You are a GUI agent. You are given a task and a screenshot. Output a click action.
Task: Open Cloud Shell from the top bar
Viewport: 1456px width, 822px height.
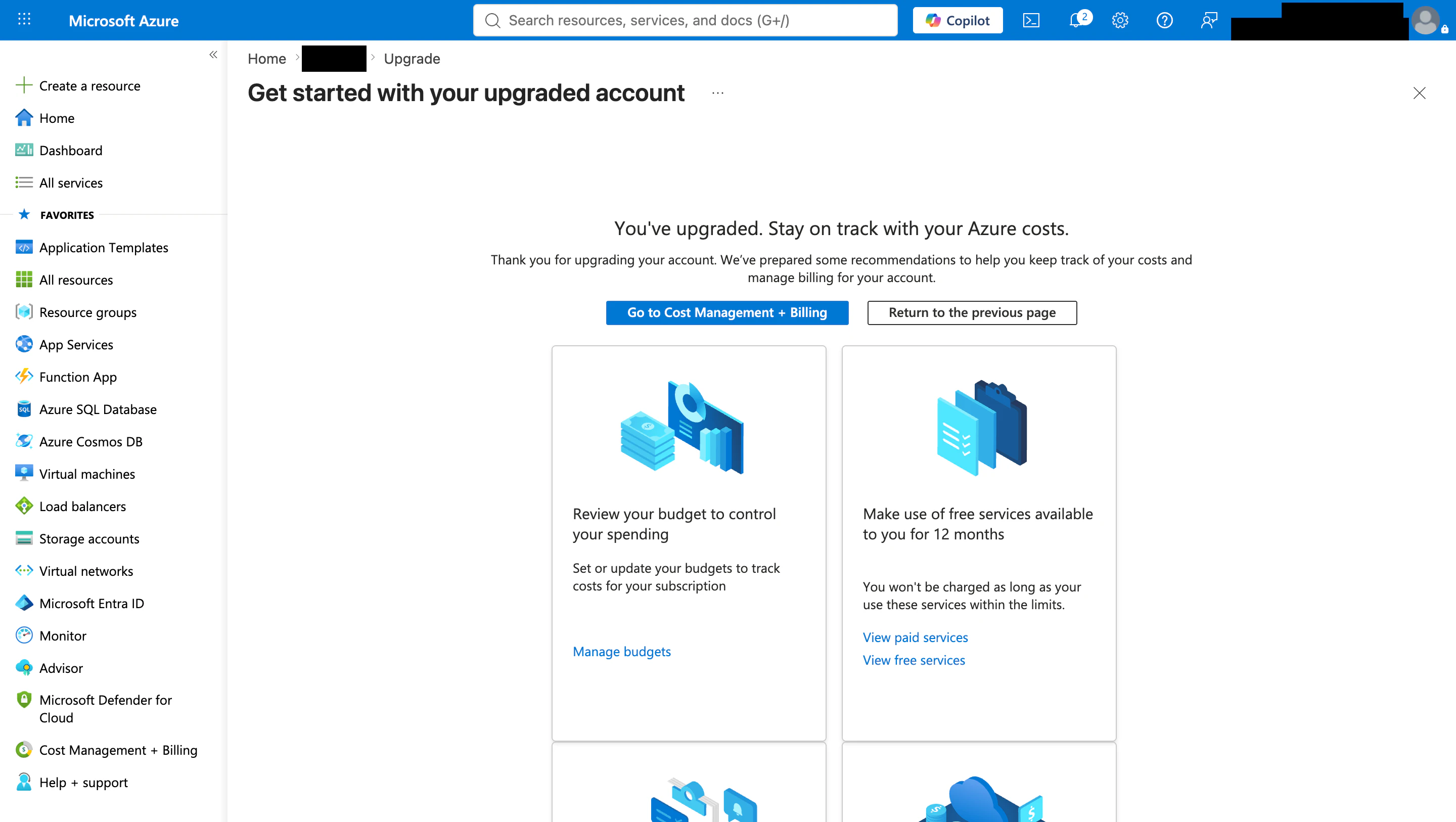1031,20
